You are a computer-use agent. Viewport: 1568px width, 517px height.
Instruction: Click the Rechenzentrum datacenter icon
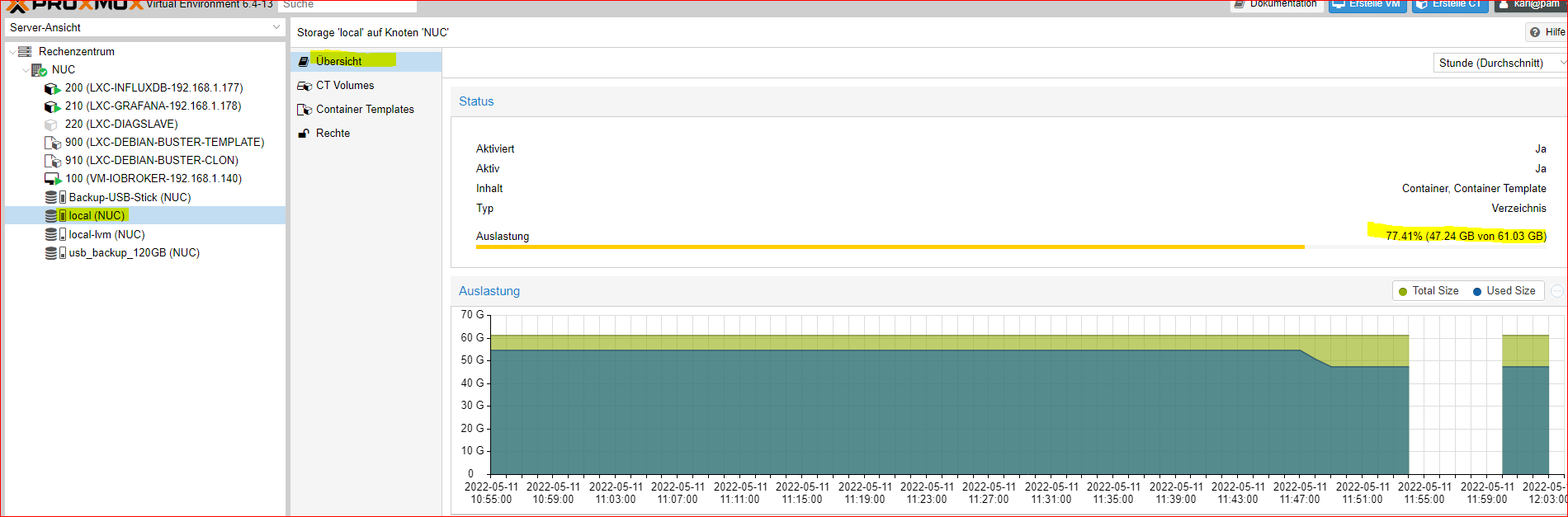point(25,51)
